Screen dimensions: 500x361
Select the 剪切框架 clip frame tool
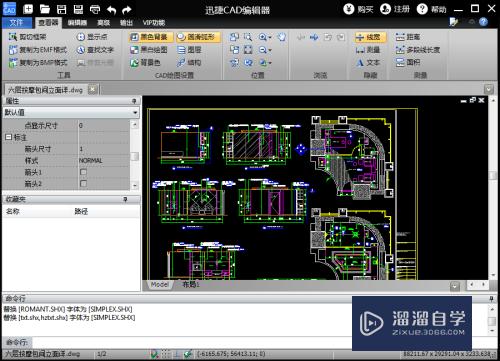click(x=28, y=37)
